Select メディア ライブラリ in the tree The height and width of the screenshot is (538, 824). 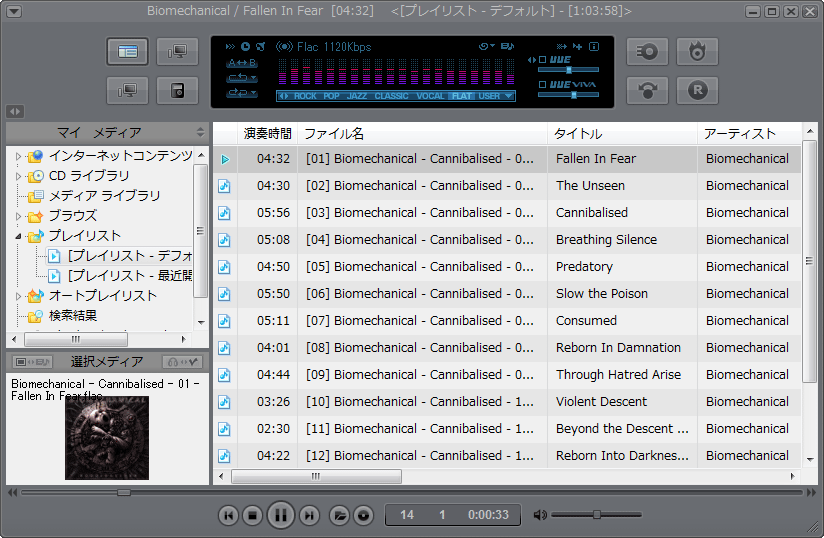105,195
